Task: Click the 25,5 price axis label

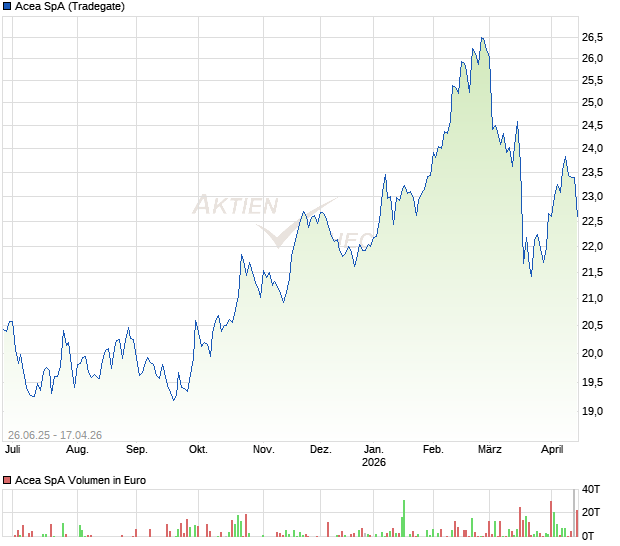Action: (x=592, y=81)
